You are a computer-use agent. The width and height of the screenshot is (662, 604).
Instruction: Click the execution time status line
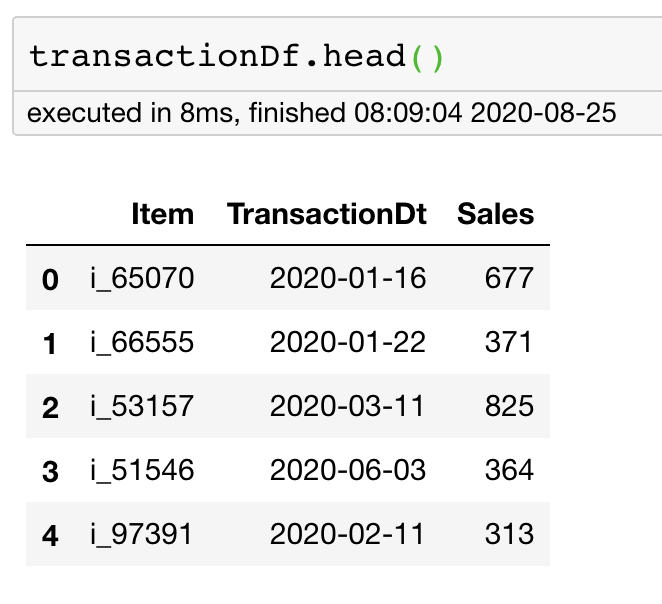point(321,113)
